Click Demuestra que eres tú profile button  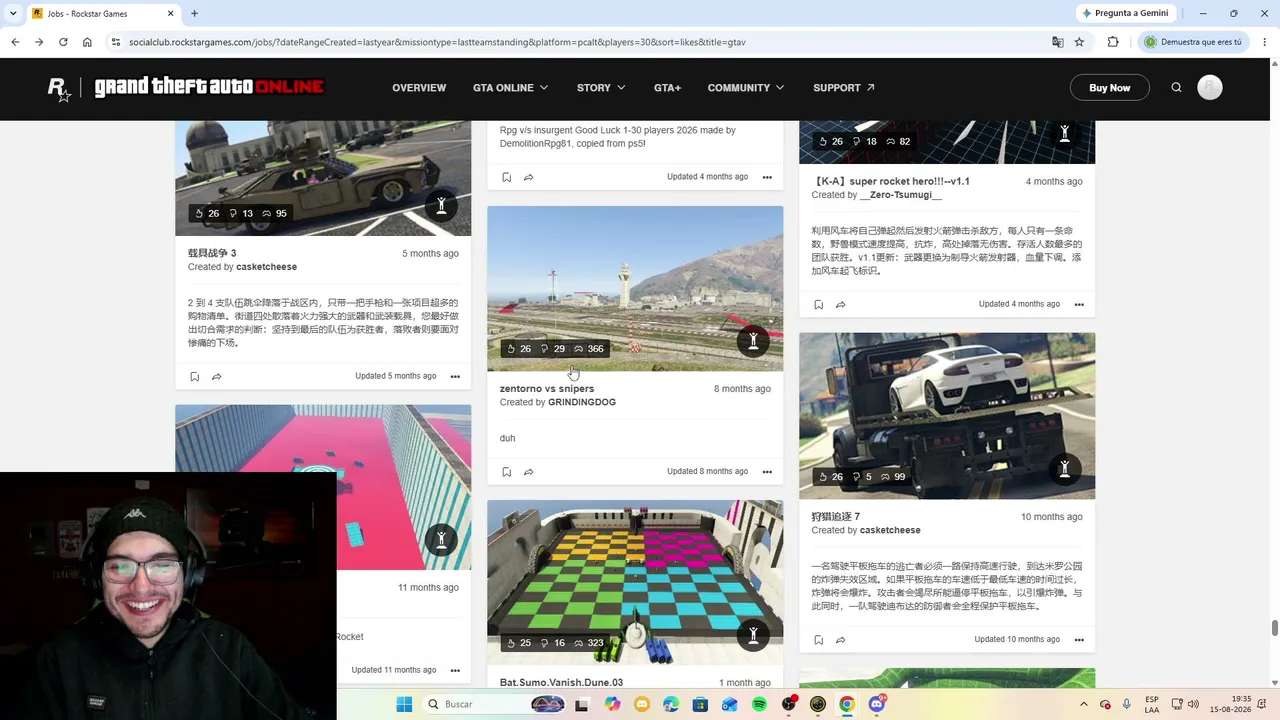tap(1193, 42)
